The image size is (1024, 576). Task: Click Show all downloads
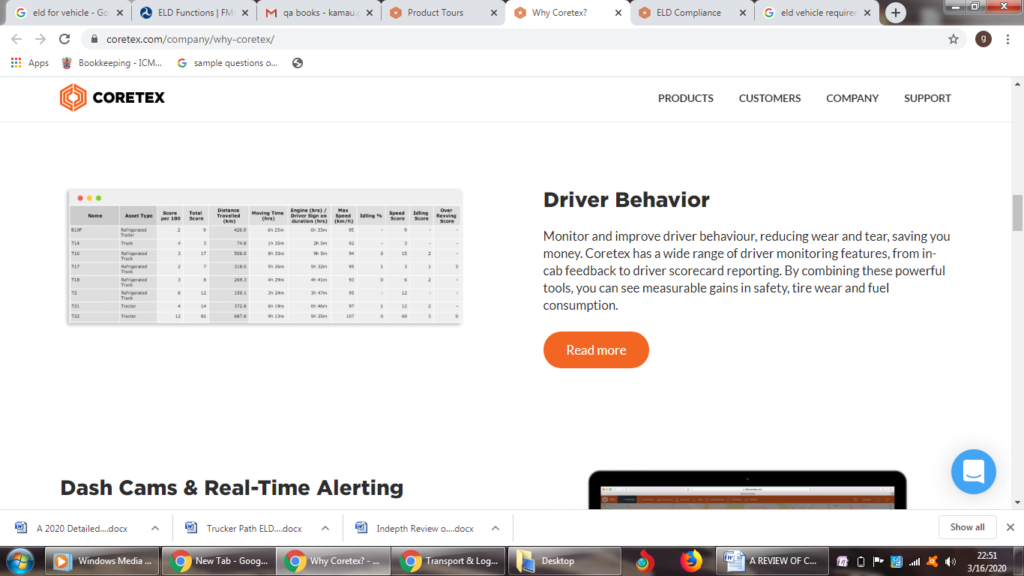[x=967, y=527]
